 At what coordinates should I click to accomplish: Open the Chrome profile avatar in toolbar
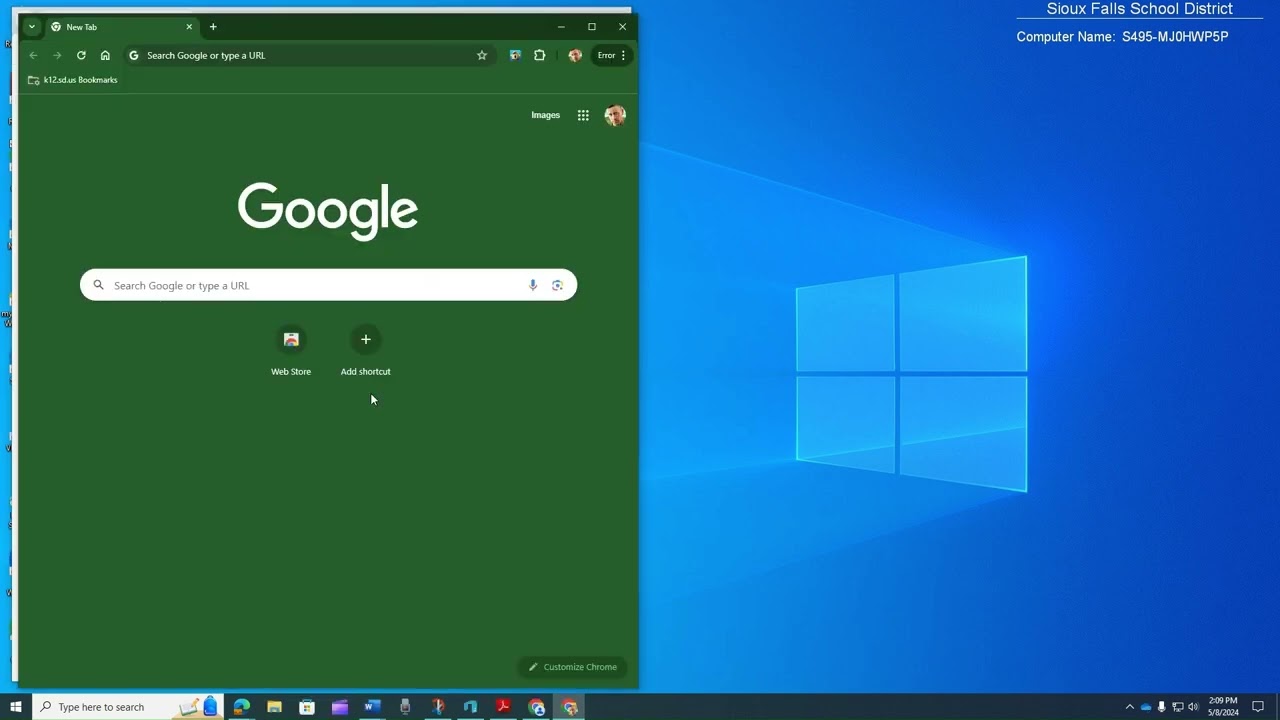coord(575,55)
